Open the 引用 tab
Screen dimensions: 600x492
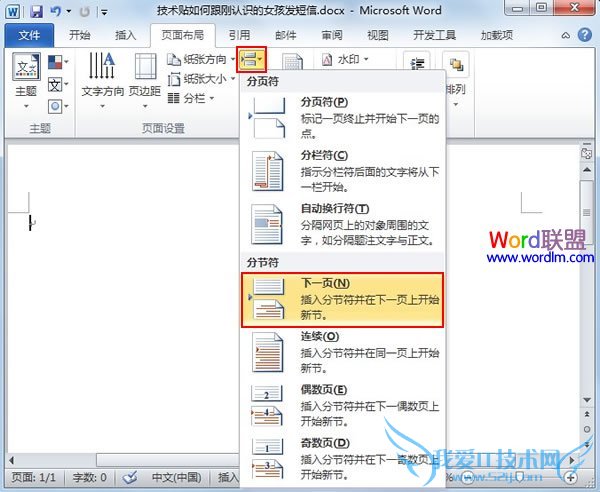pos(239,35)
